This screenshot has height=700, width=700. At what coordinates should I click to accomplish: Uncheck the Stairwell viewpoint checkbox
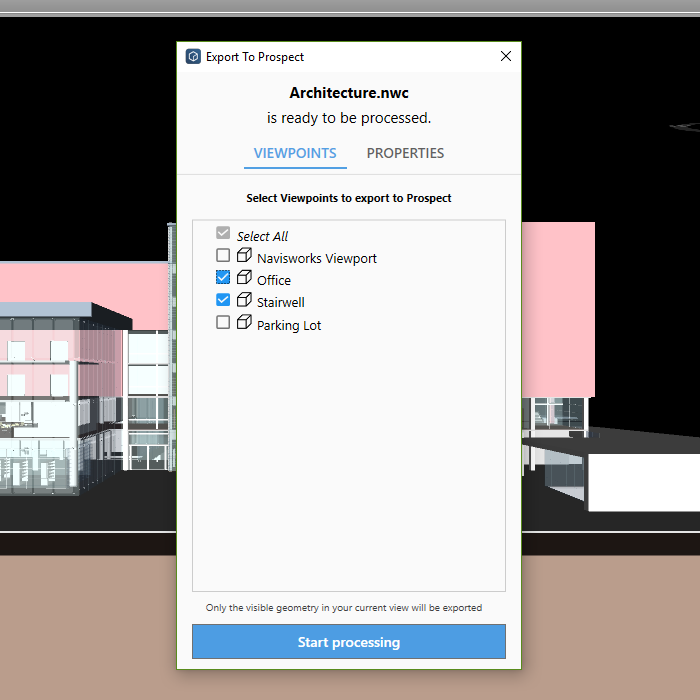point(223,300)
